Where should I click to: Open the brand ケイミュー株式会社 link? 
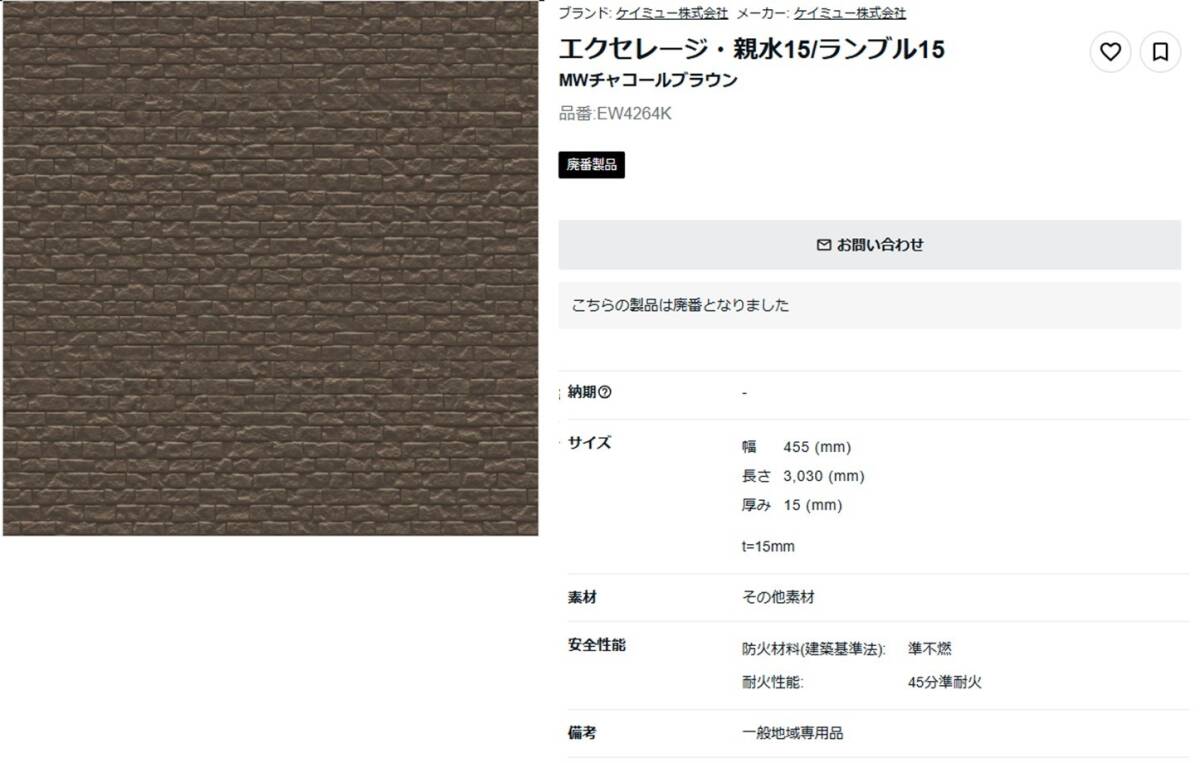tap(672, 13)
